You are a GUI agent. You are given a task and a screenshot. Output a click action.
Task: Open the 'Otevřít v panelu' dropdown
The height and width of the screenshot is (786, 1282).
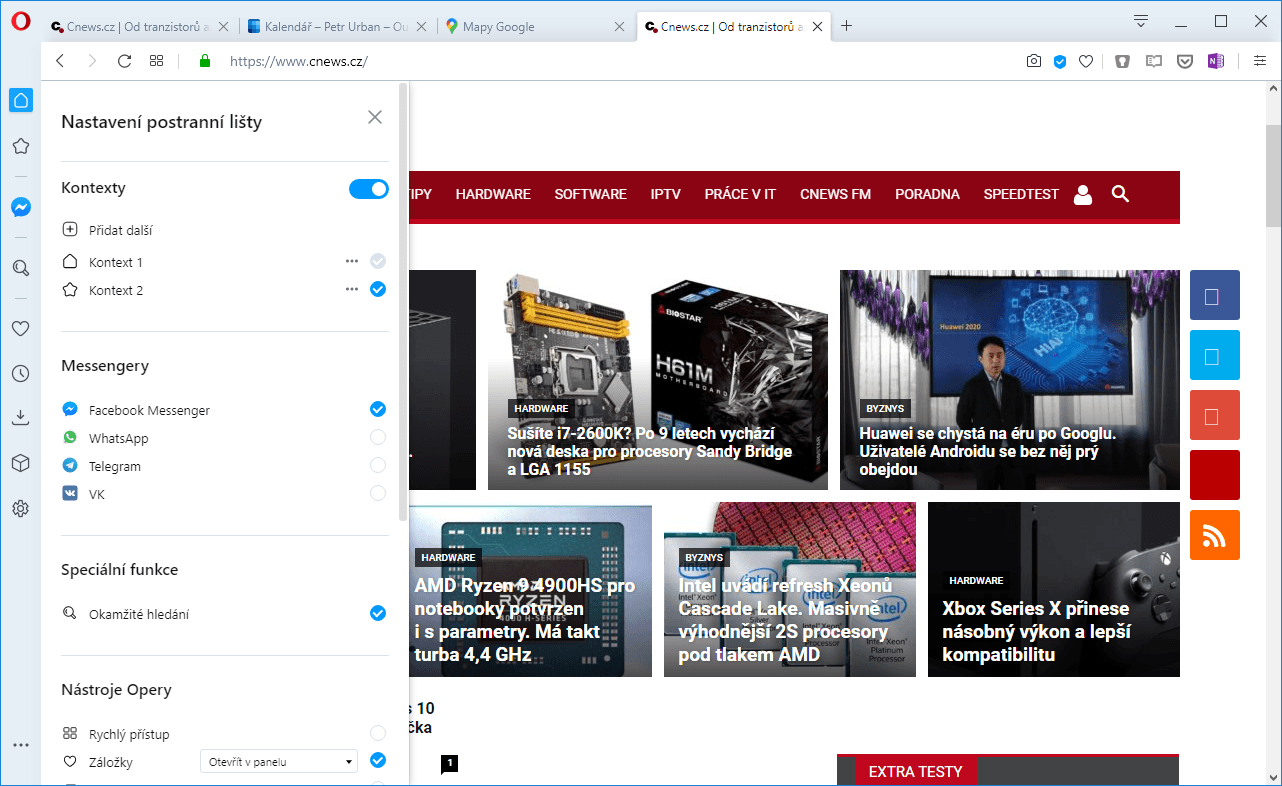(279, 761)
